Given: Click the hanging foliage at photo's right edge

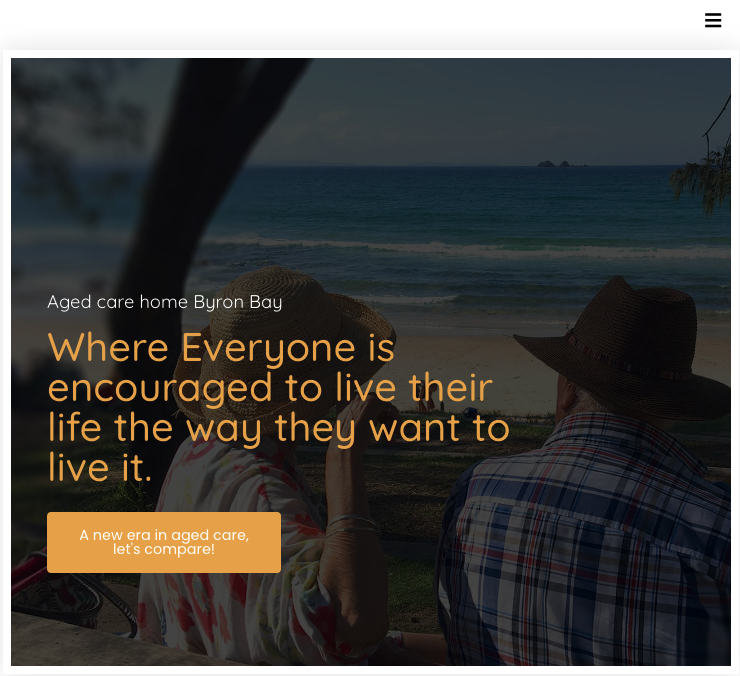Looking at the screenshot, I should point(703,175).
